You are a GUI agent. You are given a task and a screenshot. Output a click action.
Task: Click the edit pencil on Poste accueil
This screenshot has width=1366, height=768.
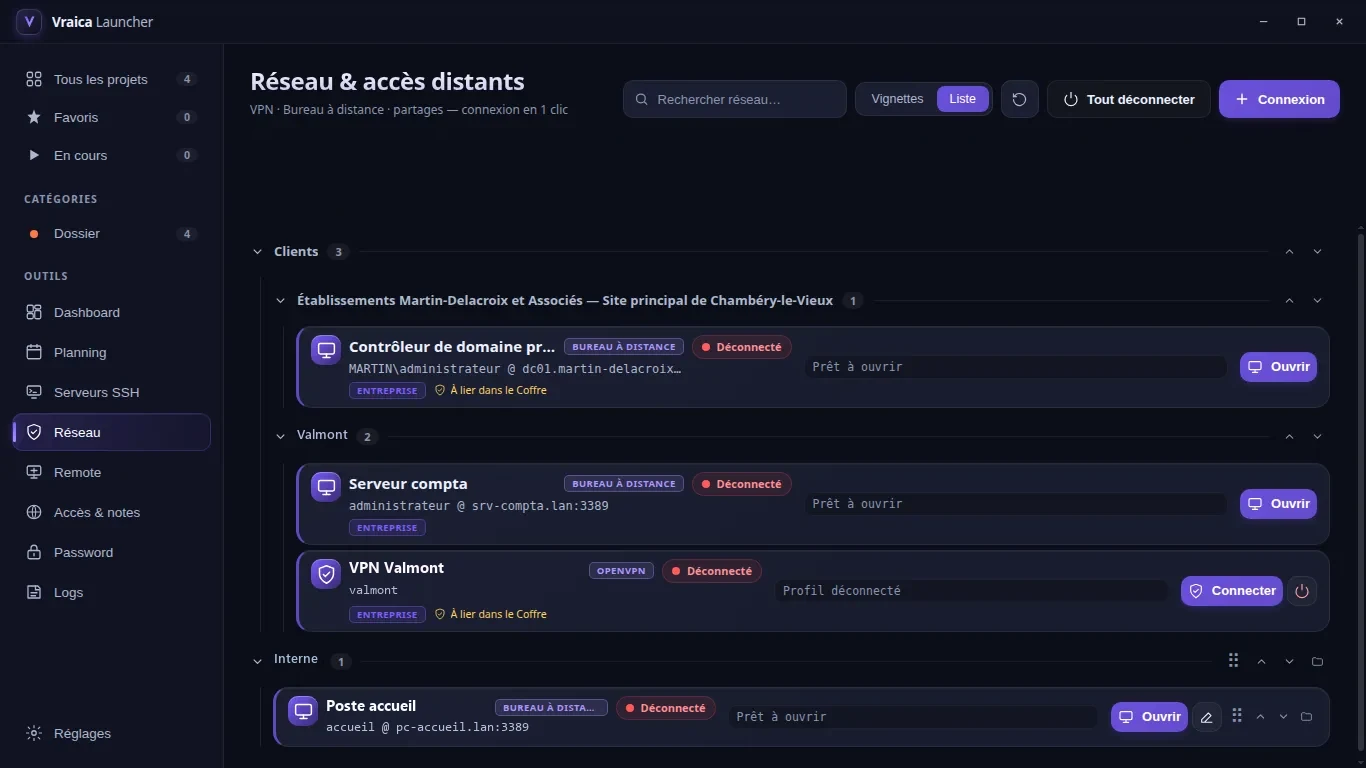[1207, 717]
